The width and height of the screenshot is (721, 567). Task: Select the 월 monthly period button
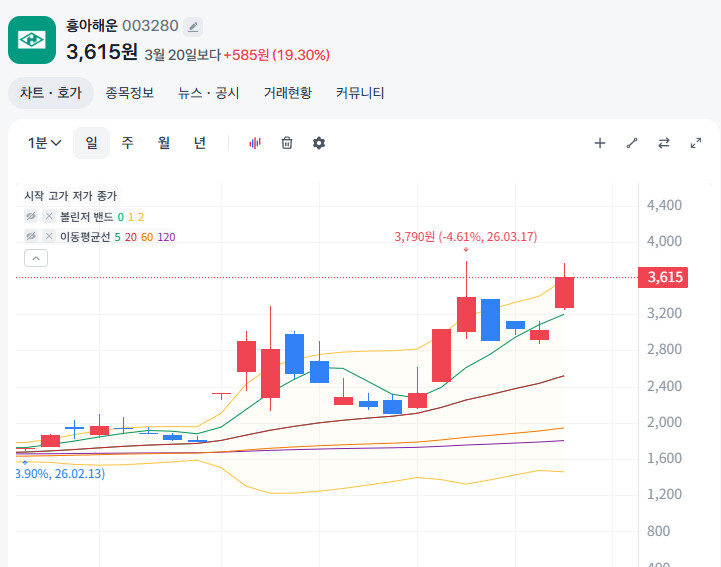(x=164, y=143)
